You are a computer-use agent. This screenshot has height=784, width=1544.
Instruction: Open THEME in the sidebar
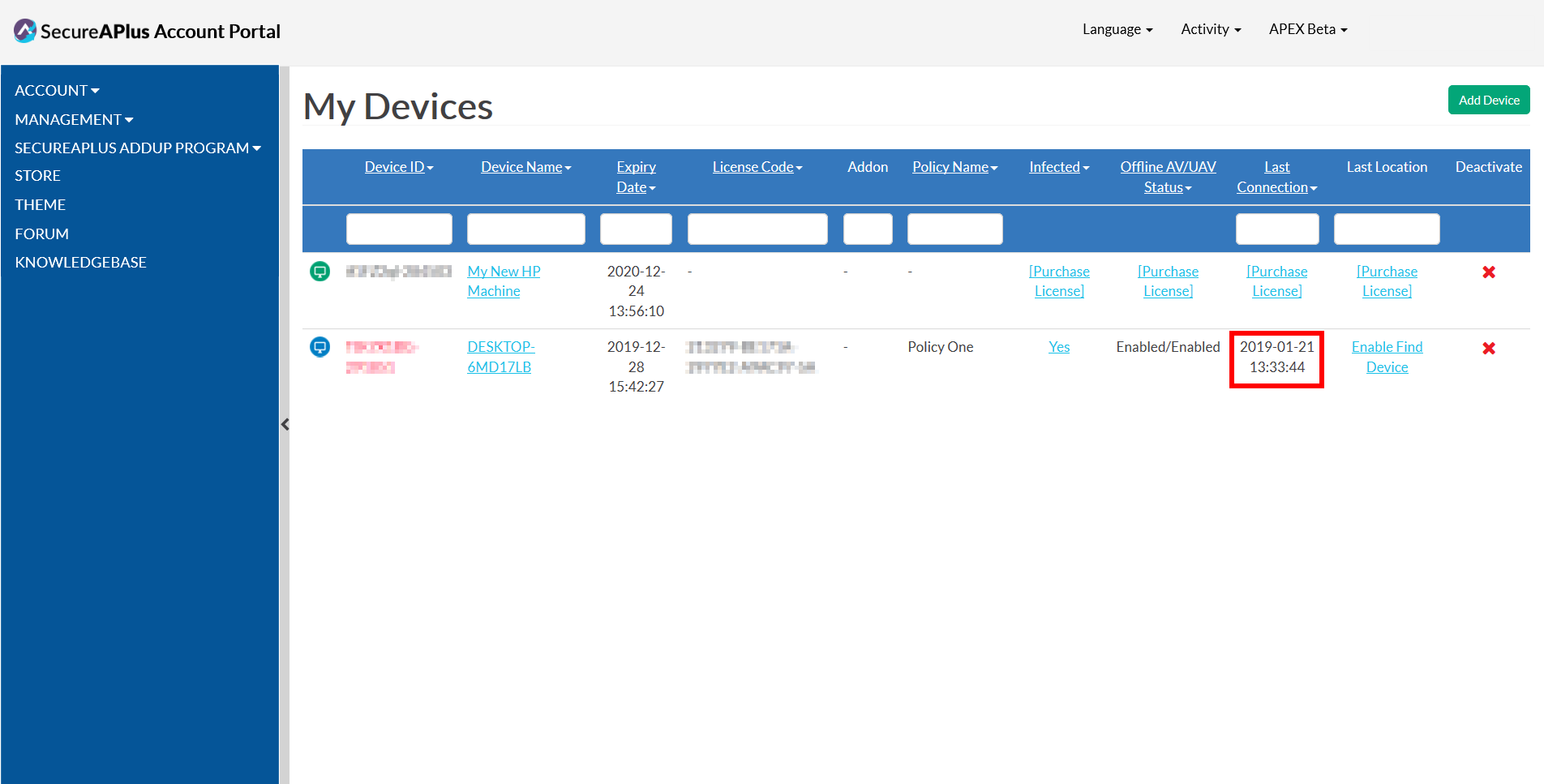(40, 204)
